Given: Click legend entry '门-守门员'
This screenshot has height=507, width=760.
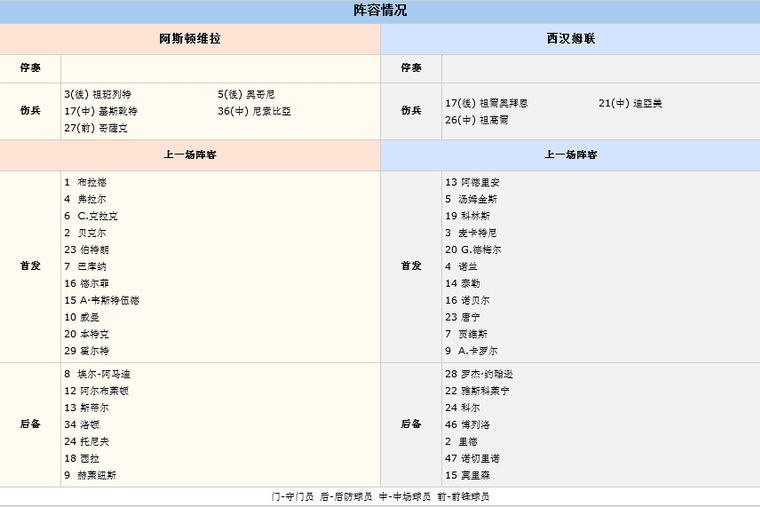Looking at the screenshot, I should [x=293, y=497].
